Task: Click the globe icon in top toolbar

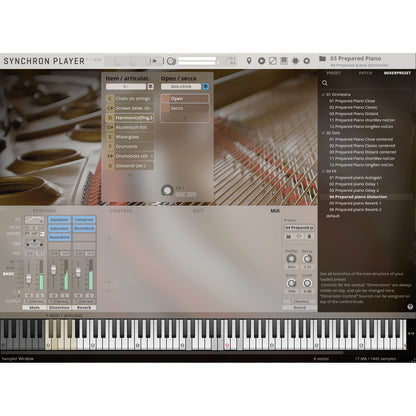Action: click(x=295, y=61)
